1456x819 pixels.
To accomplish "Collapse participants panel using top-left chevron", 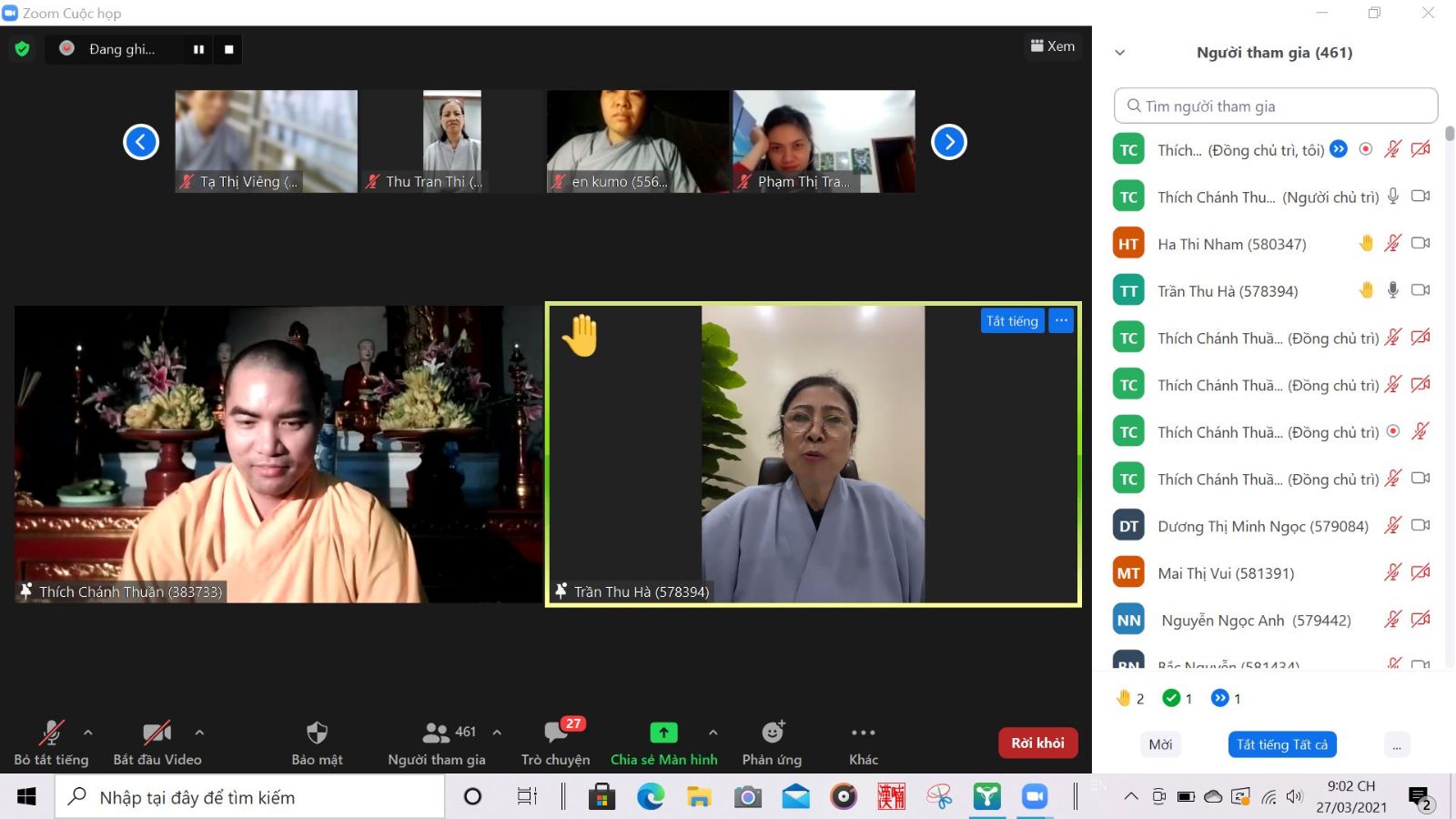I will pos(1120,53).
